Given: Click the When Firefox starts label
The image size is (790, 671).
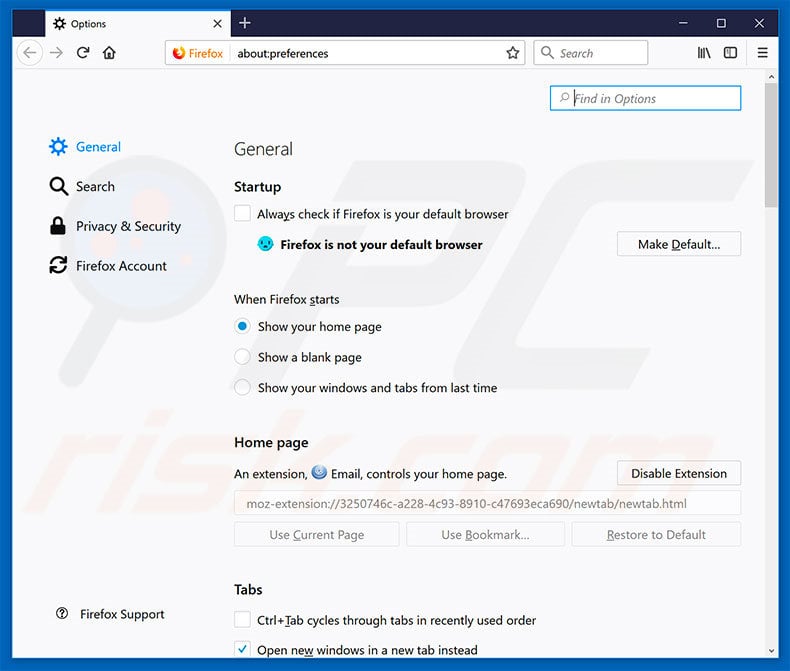Looking at the screenshot, I should pos(287,300).
